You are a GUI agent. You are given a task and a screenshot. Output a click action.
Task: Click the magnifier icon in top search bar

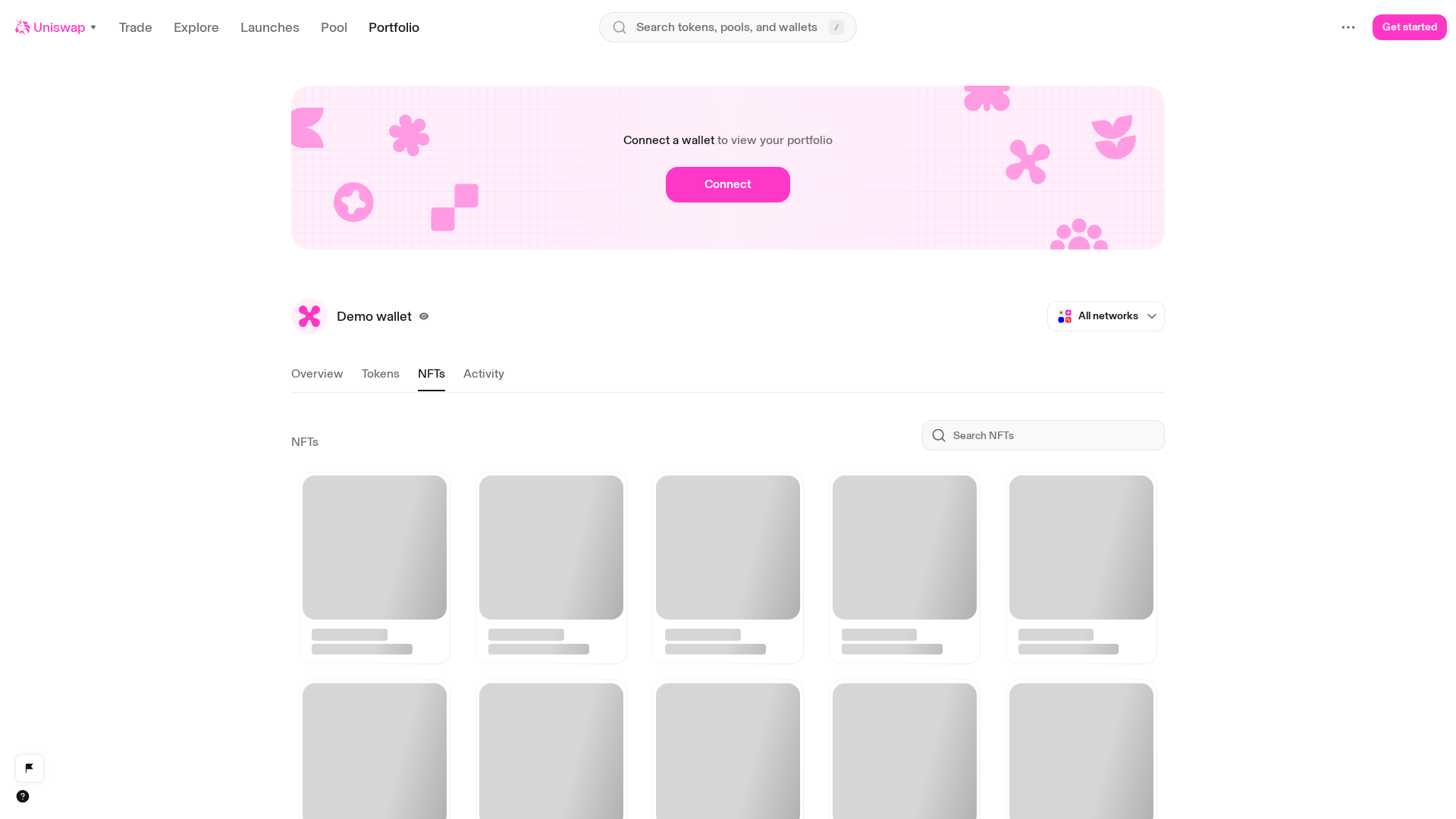(x=620, y=27)
